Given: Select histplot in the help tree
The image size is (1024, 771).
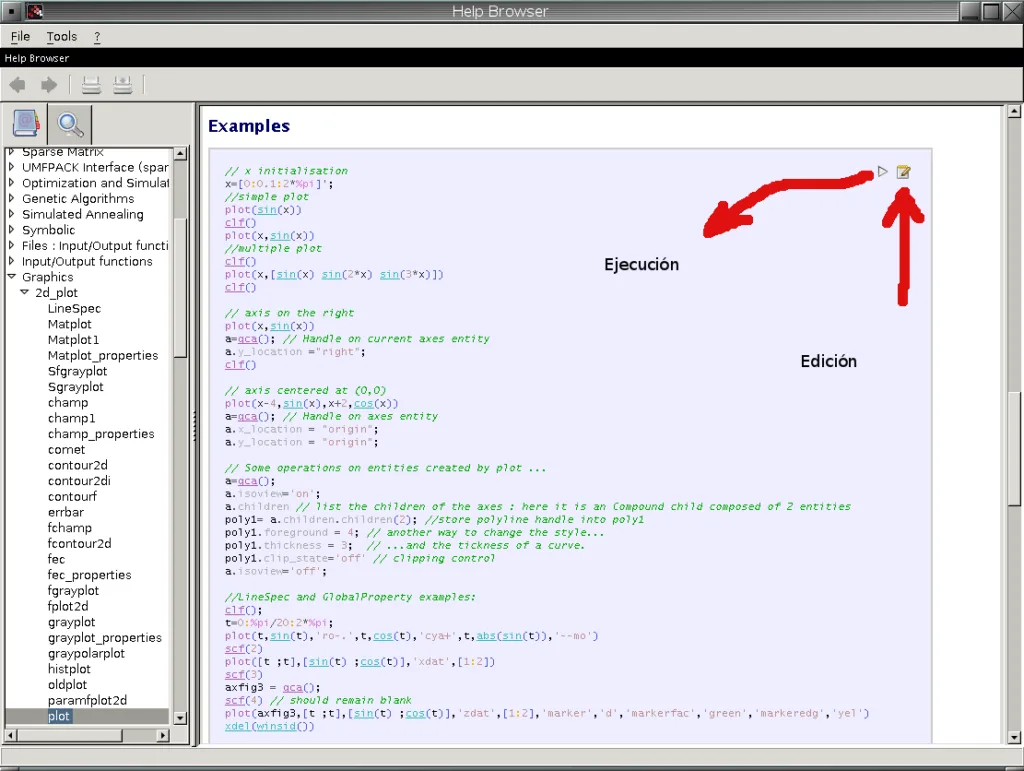Looking at the screenshot, I should pyautogui.click(x=69, y=669).
